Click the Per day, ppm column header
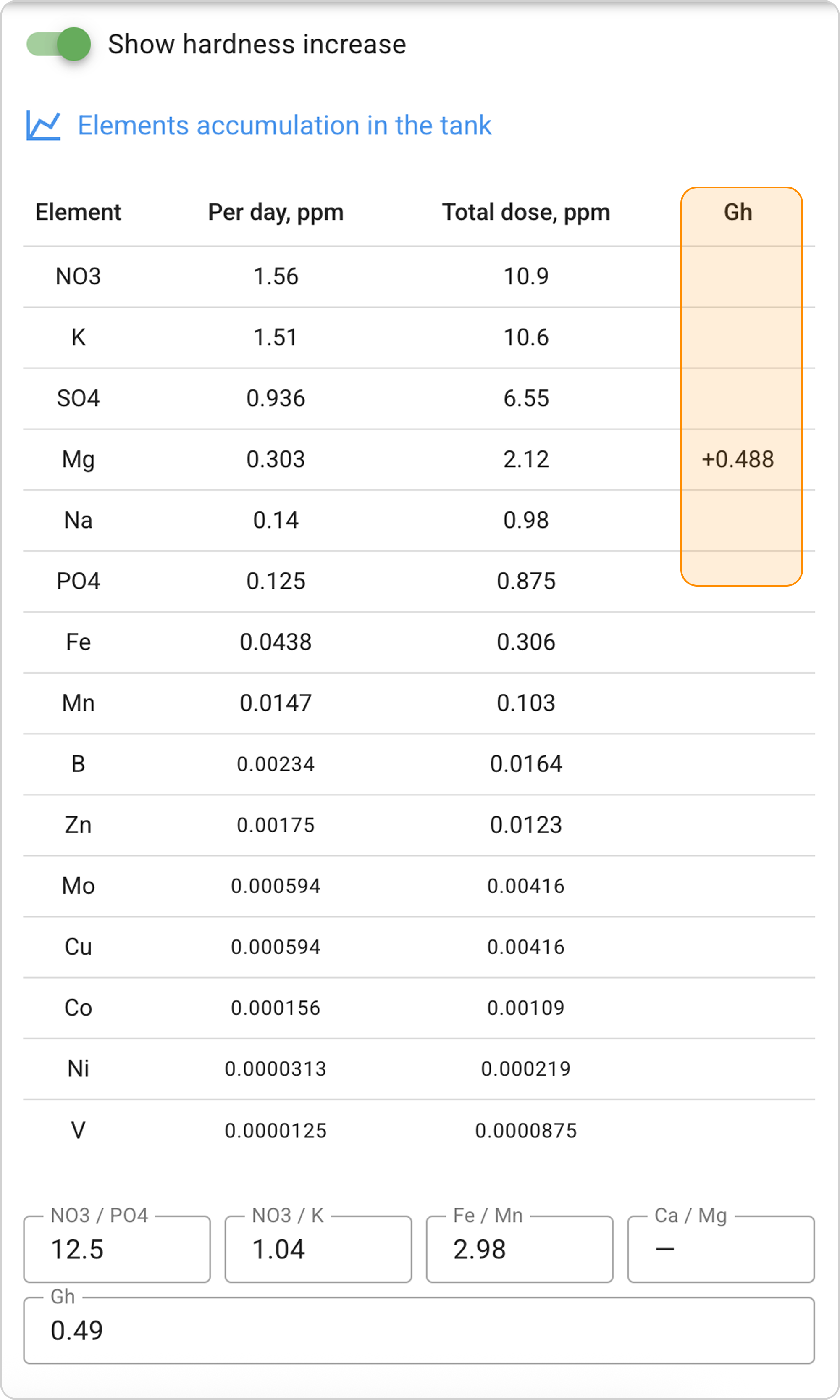Viewport: 840px width, 1400px height. [276, 212]
